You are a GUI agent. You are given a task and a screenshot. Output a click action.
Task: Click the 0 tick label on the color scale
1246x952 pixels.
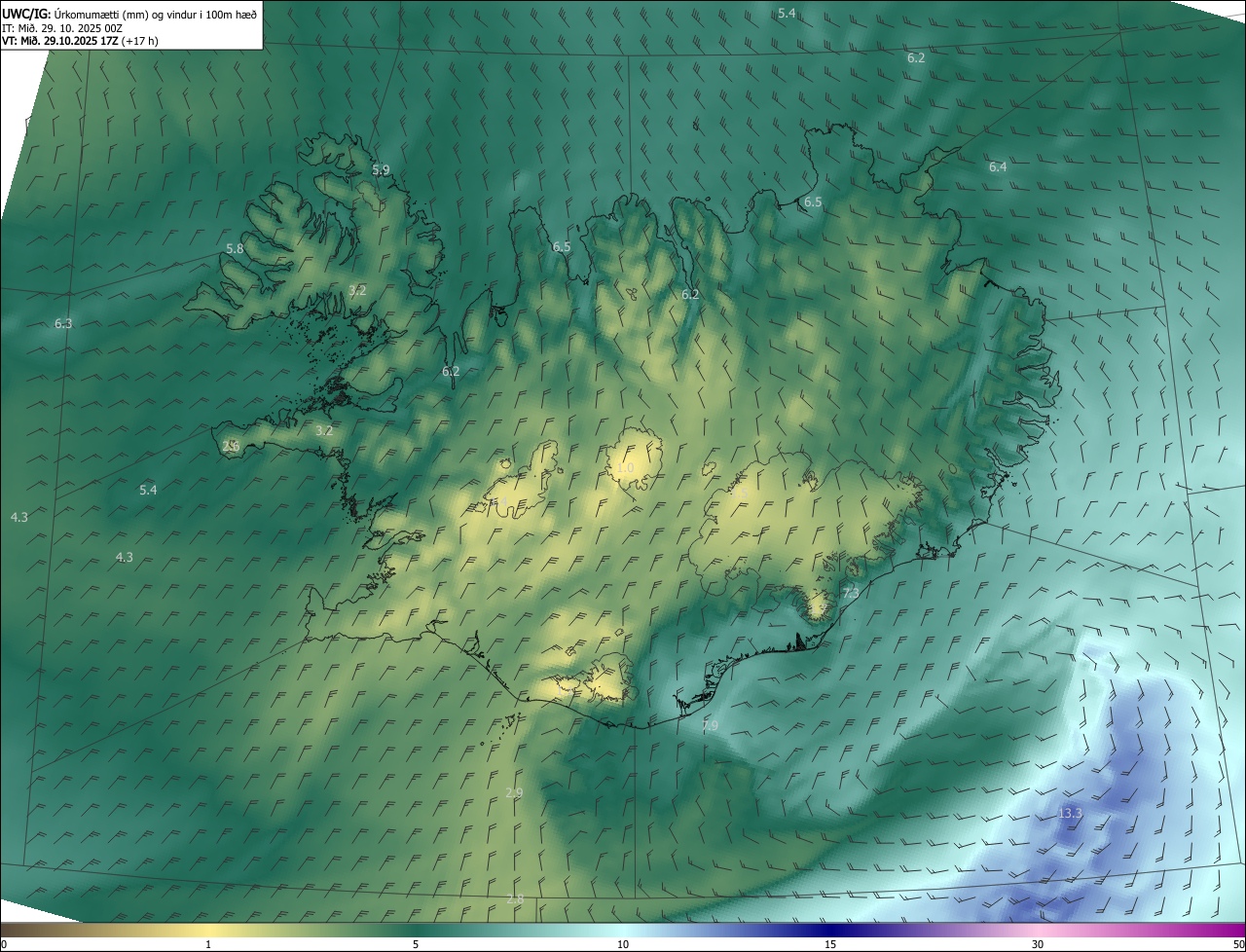coord(4,944)
